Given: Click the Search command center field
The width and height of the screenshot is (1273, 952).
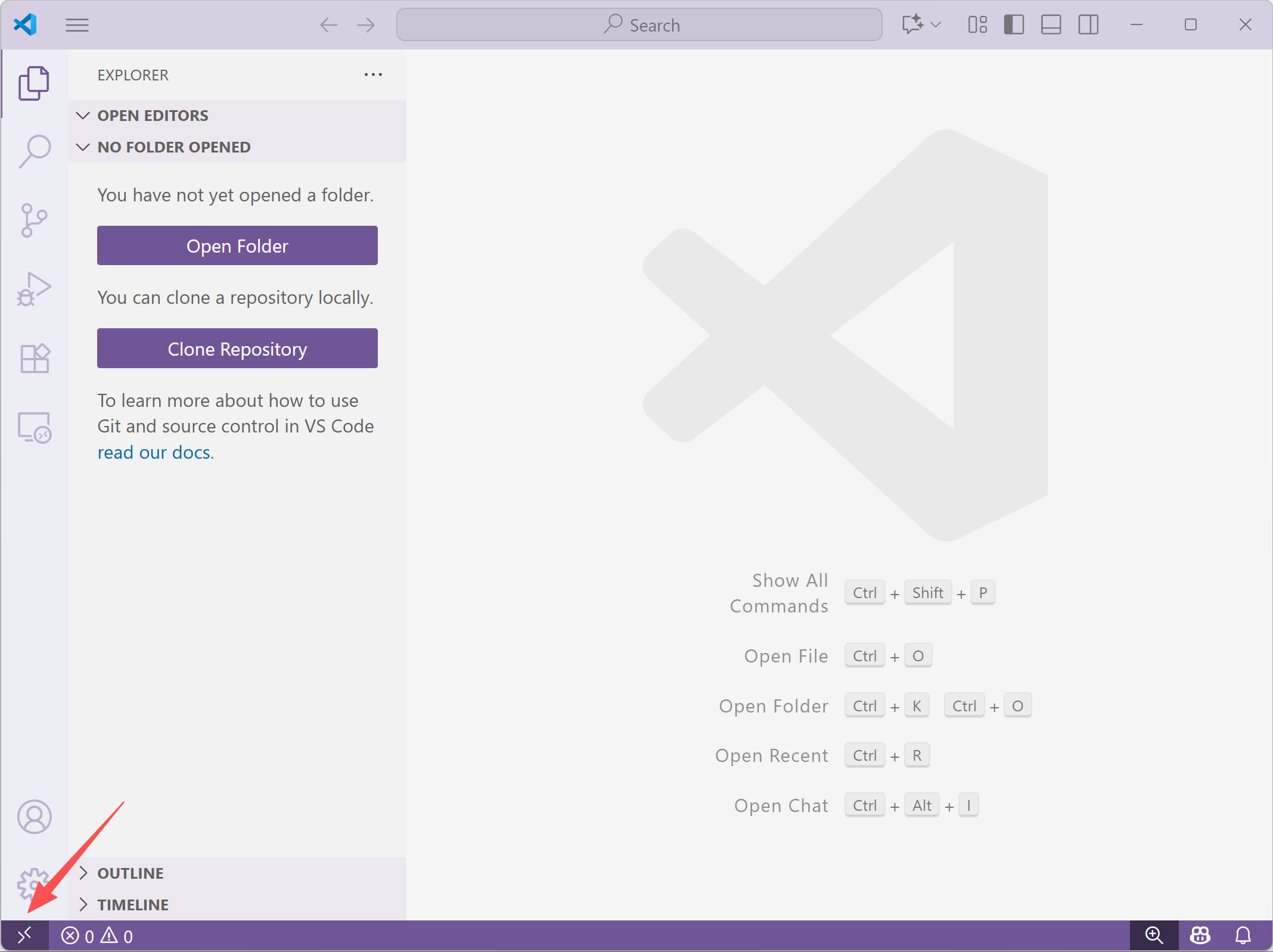Looking at the screenshot, I should 639,24.
